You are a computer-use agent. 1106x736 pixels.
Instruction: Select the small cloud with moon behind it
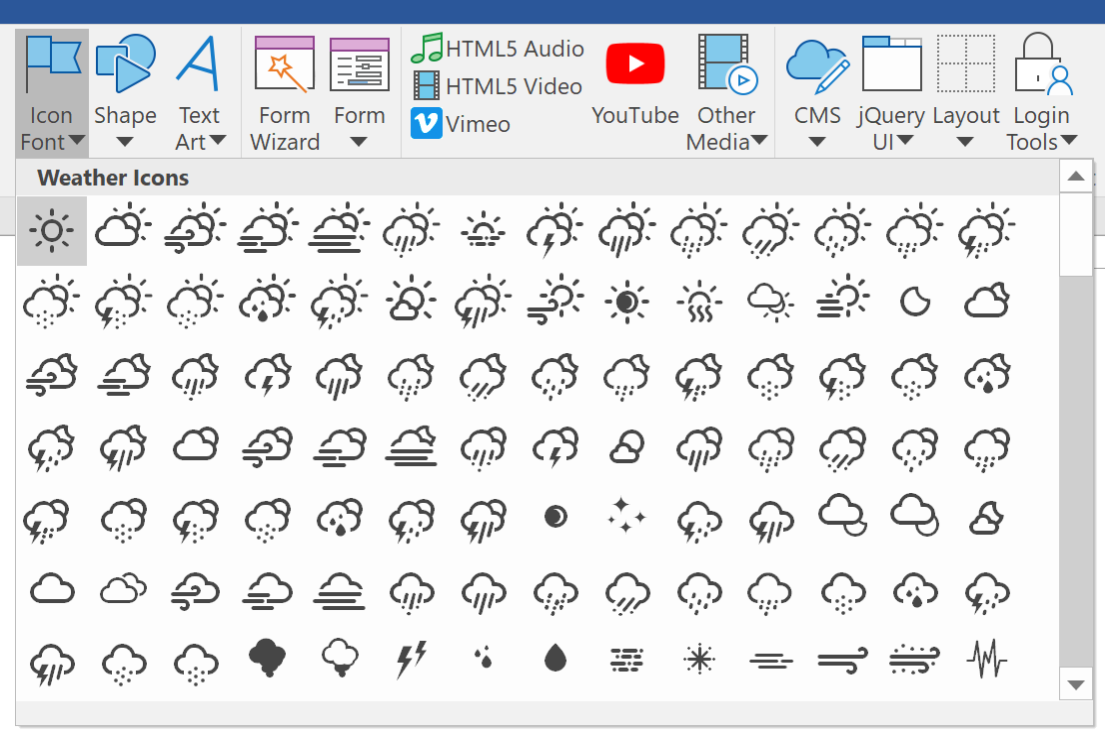point(987,519)
